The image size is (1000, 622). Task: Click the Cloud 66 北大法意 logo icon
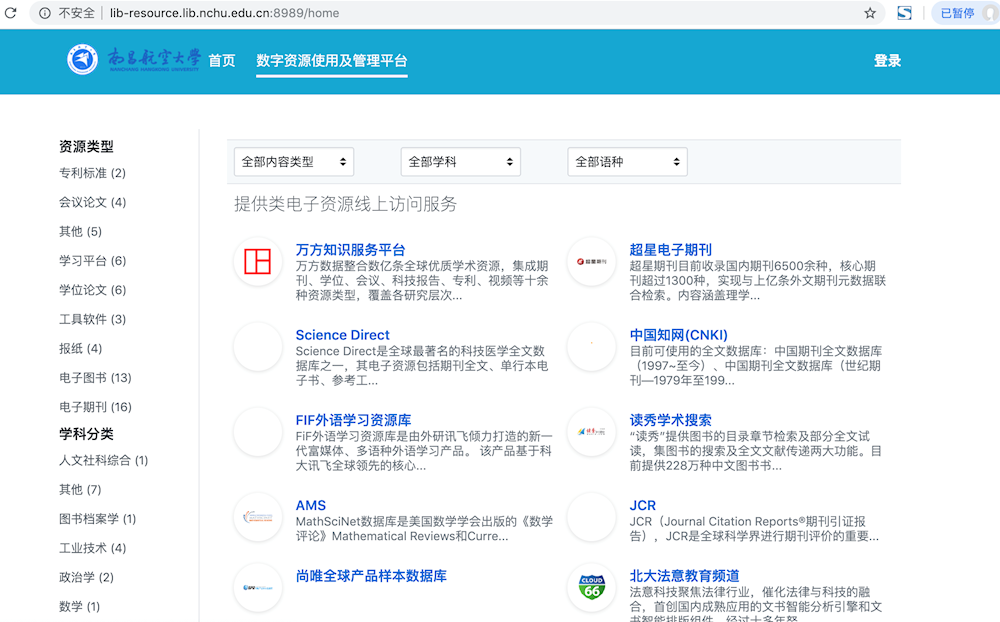tap(591, 587)
